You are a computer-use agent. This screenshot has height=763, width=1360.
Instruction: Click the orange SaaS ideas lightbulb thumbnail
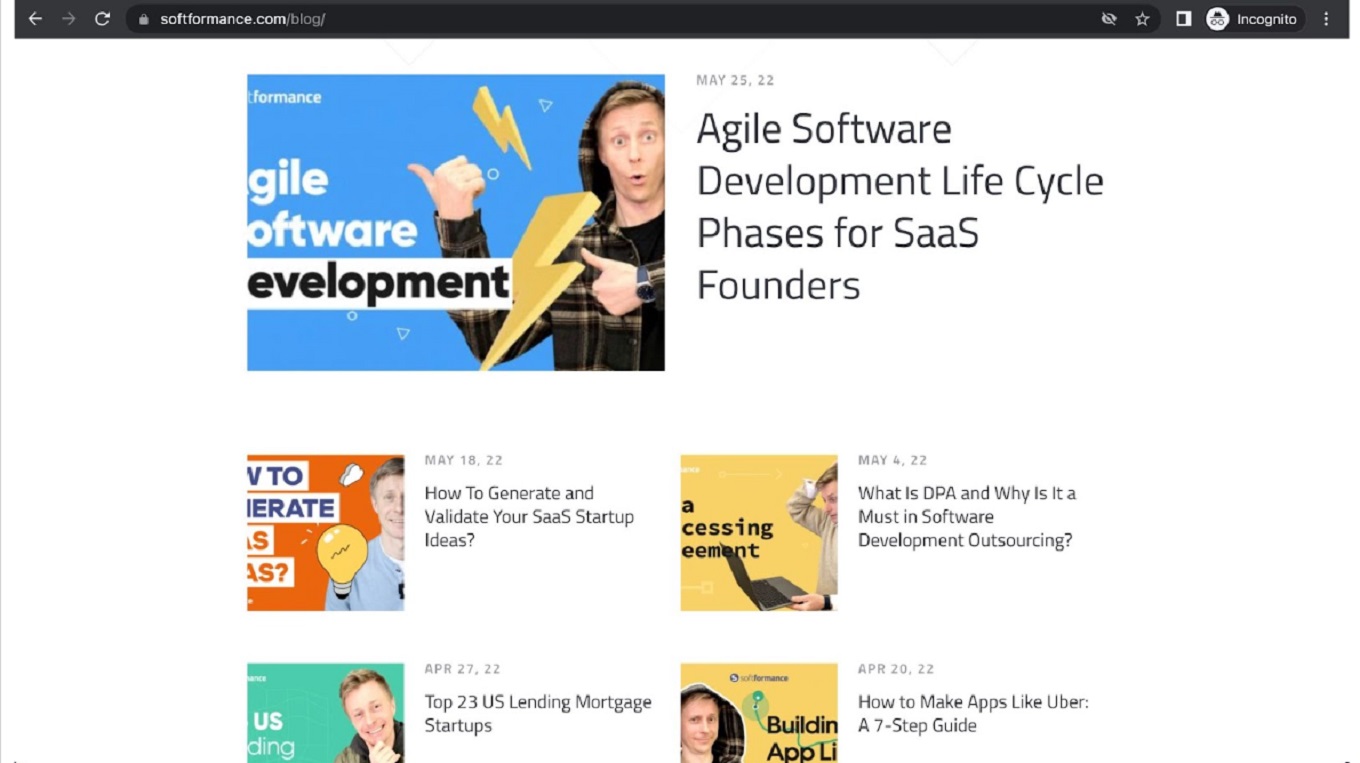(x=325, y=532)
